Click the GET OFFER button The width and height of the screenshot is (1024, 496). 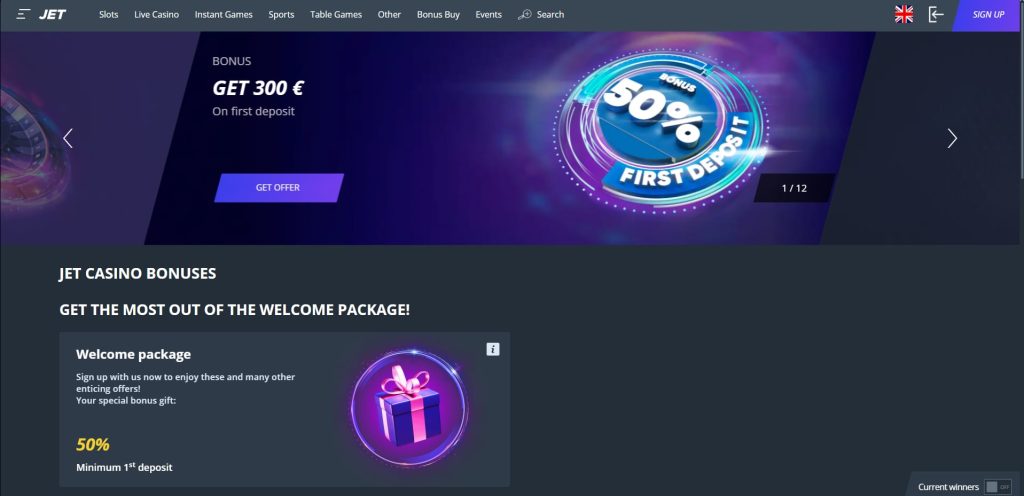click(x=279, y=188)
